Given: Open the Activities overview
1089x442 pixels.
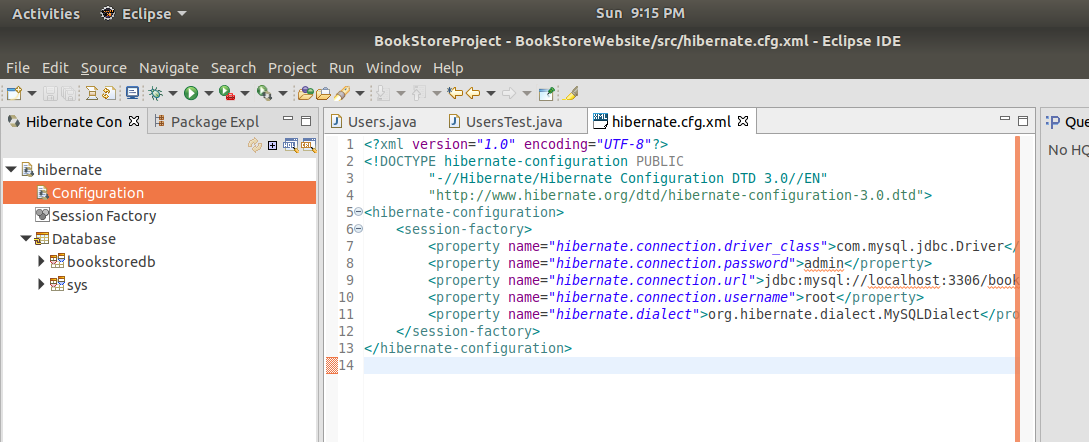Looking at the screenshot, I should [x=46, y=13].
